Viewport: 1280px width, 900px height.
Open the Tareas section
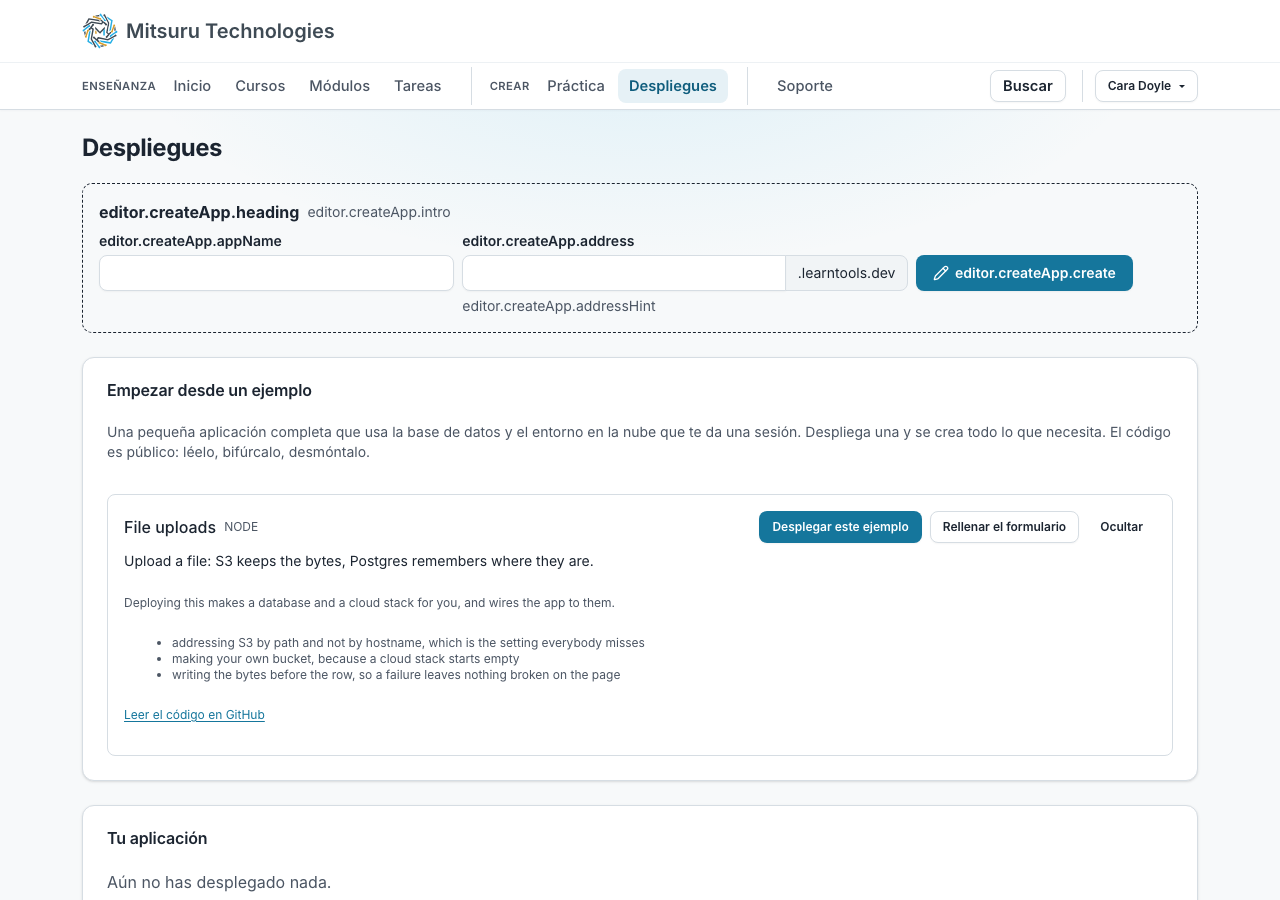pos(418,86)
